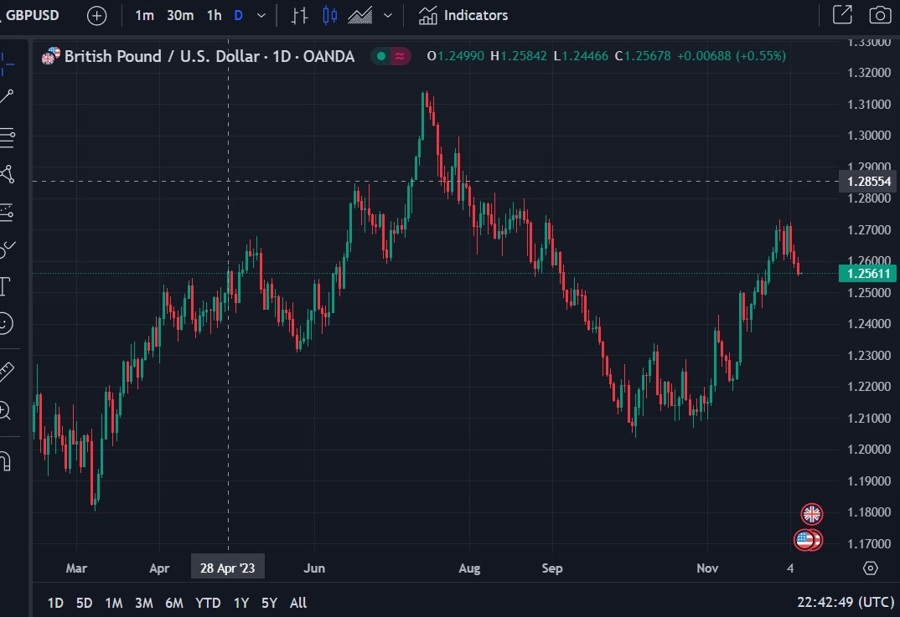The height and width of the screenshot is (617, 900).
Task: Open the Indicators panel
Action: click(x=463, y=15)
